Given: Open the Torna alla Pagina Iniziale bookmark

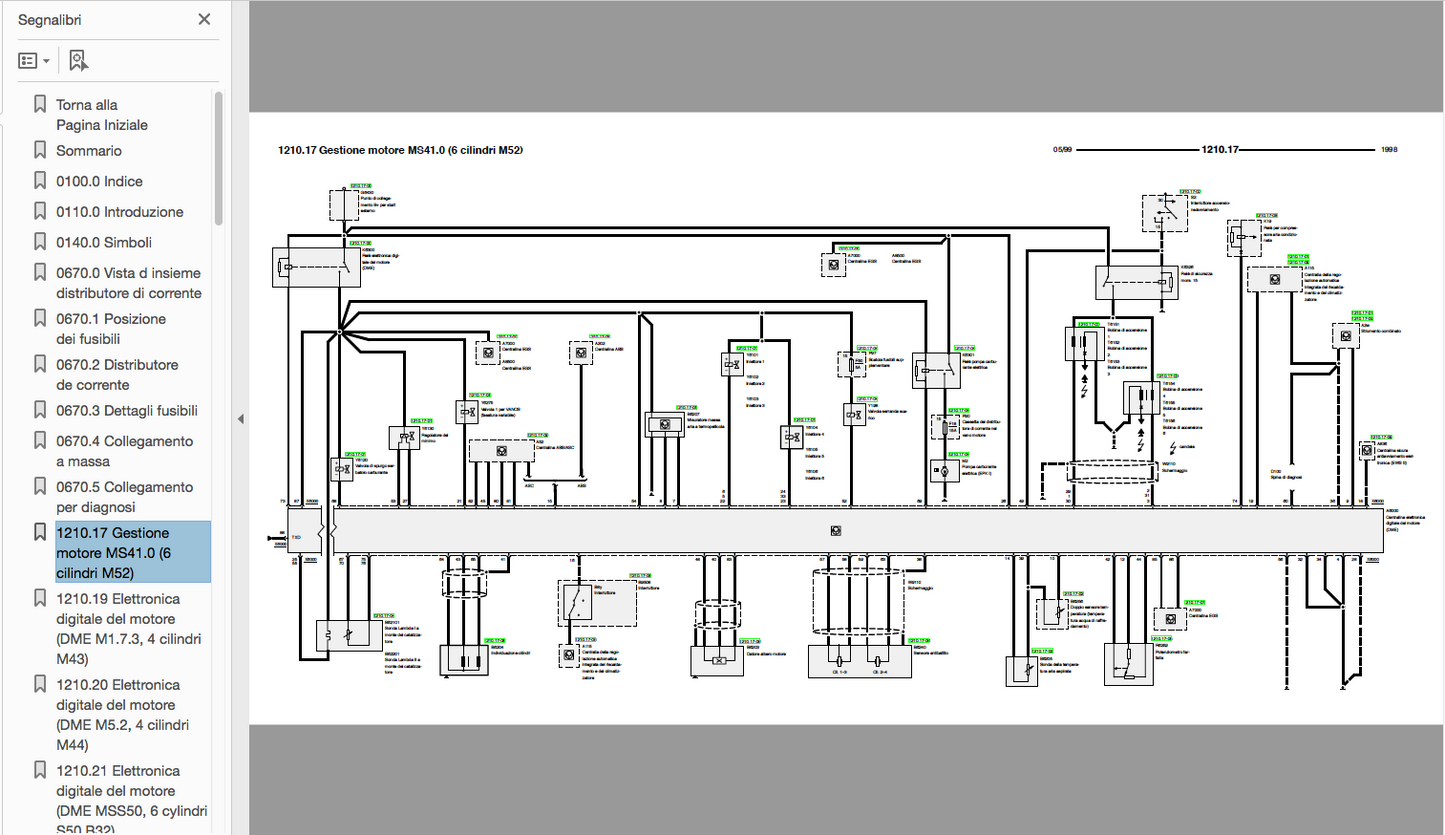Looking at the screenshot, I should (x=101, y=115).
